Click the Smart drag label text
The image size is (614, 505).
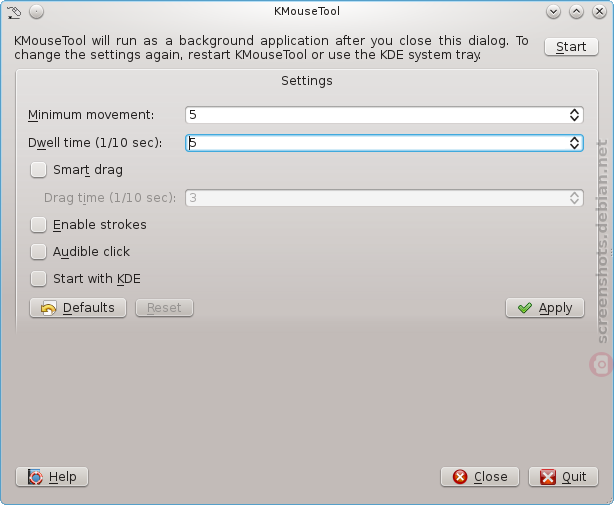pos(88,170)
